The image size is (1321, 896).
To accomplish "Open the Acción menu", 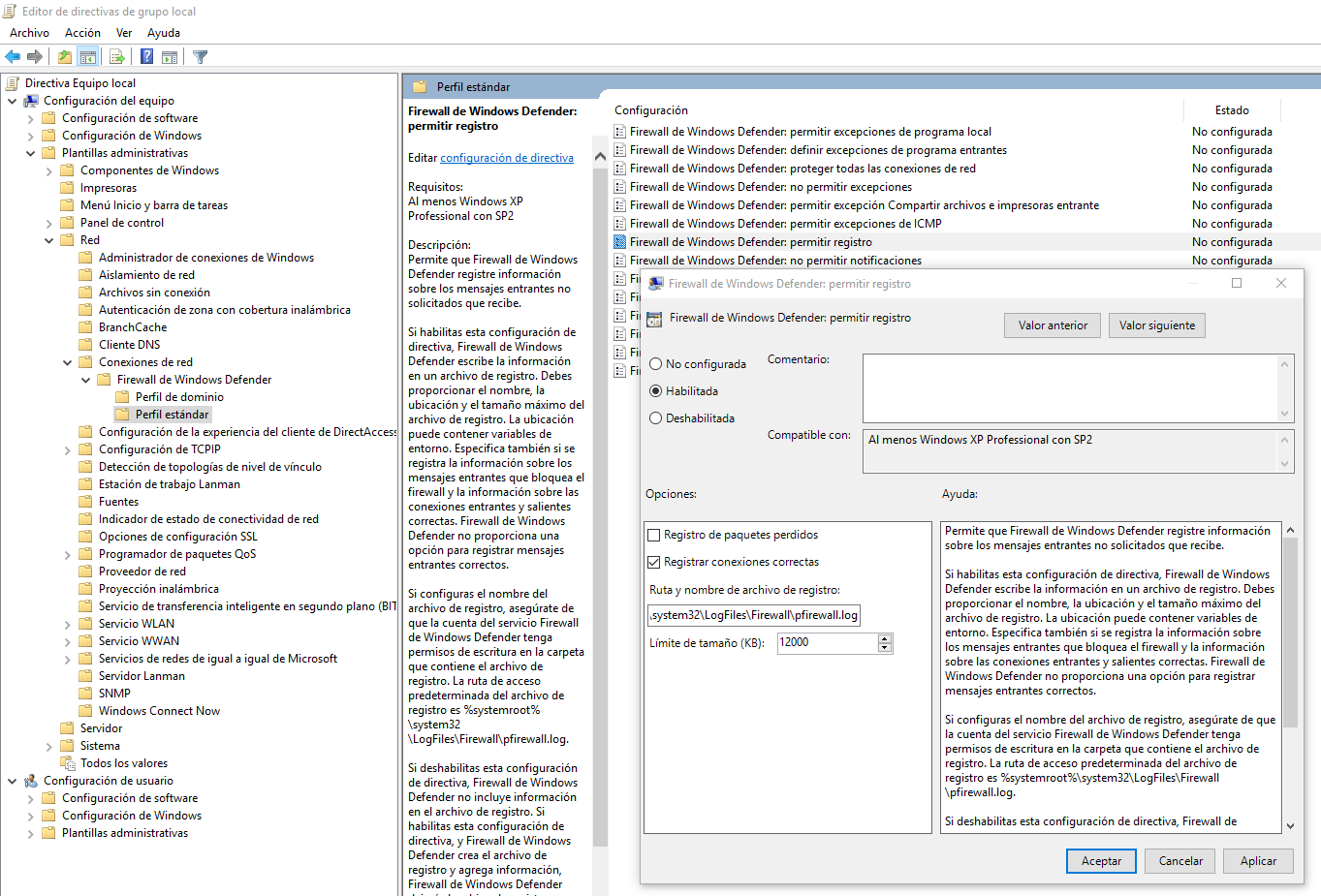I will tap(82, 32).
